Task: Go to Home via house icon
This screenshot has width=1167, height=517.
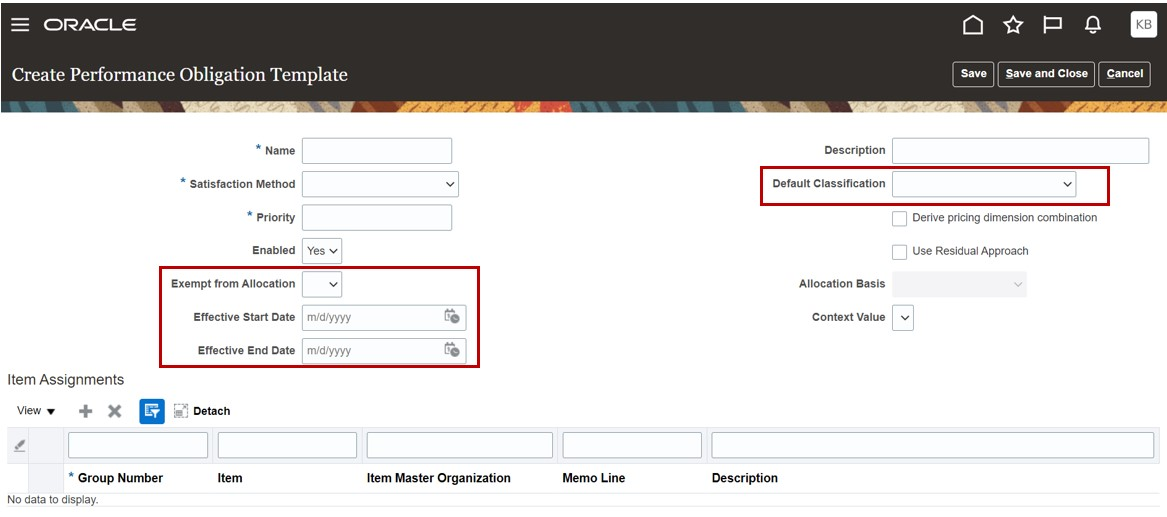Action: pos(973,25)
